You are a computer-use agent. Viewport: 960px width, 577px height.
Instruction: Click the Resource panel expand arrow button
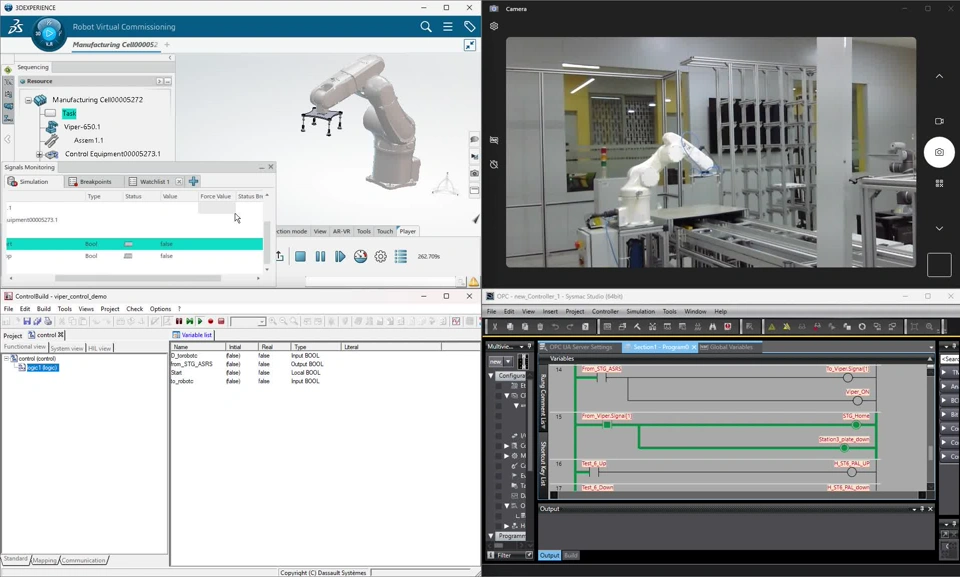[159, 81]
